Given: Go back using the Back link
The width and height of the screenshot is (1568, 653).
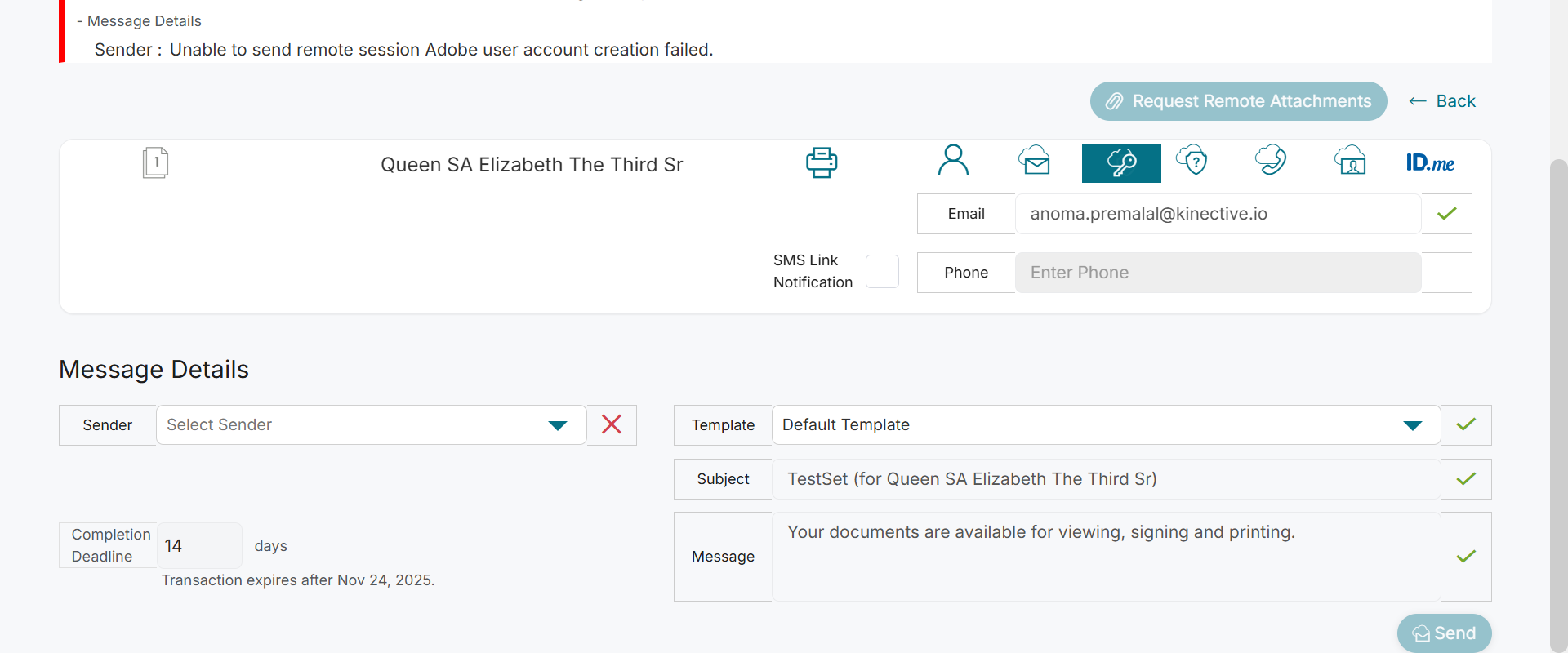Looking at the screenshot, I should (x=1442, y=101).
